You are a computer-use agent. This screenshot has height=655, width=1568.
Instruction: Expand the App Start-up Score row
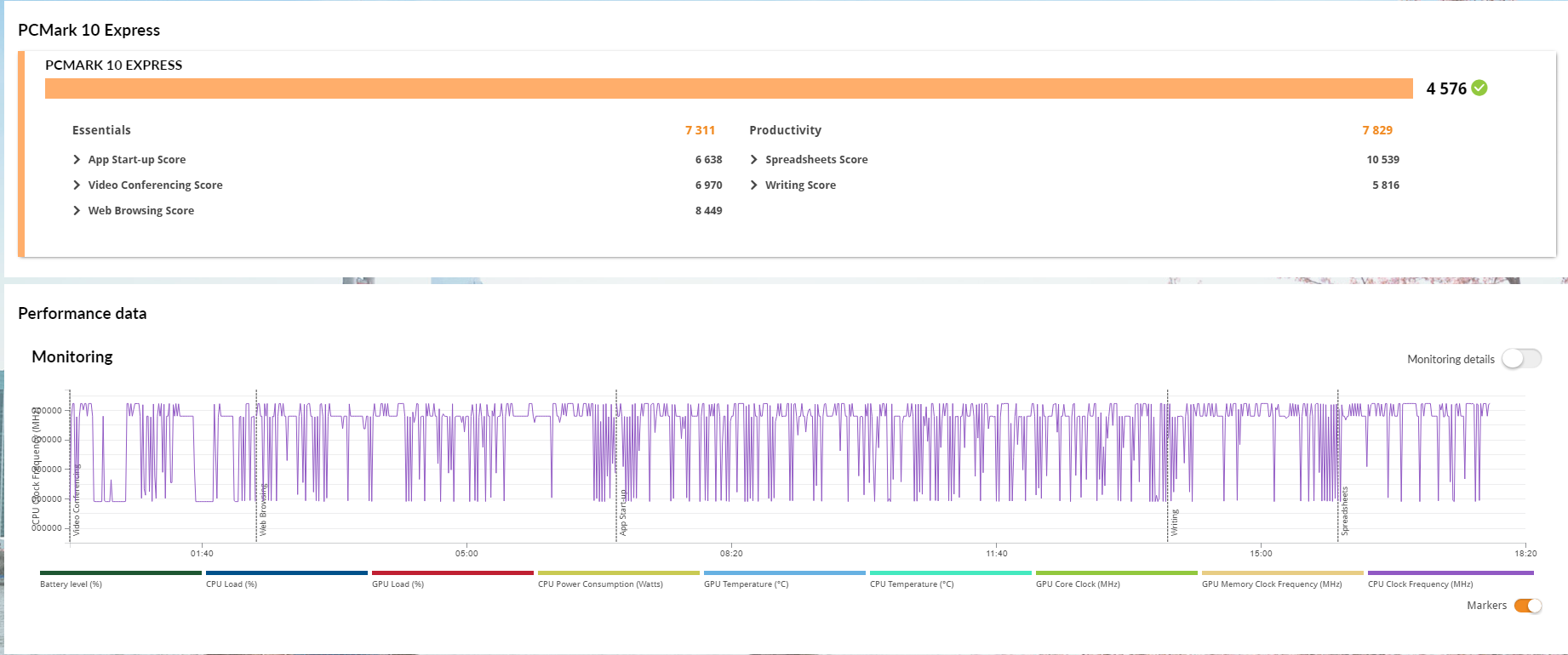coord(77,159)
